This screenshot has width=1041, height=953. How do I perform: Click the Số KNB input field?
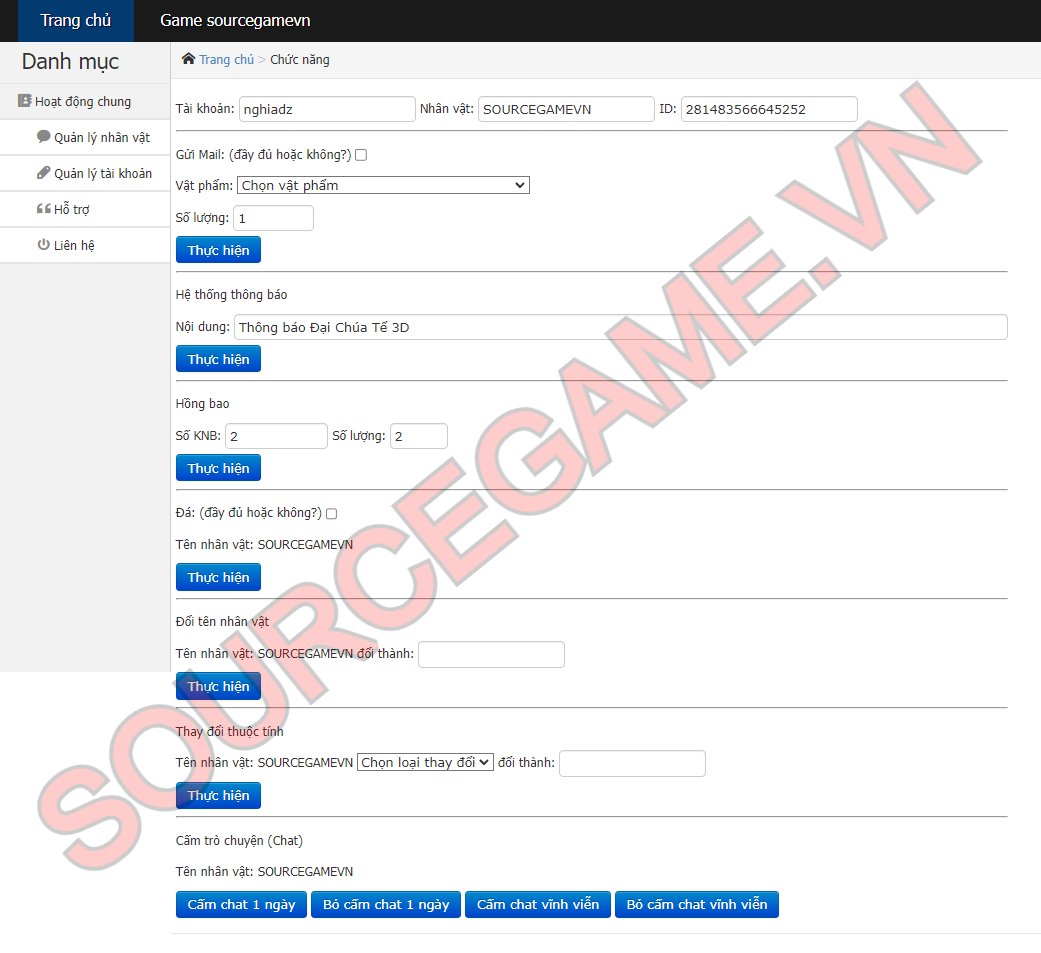pyautogui.click(x=277, y=436)
